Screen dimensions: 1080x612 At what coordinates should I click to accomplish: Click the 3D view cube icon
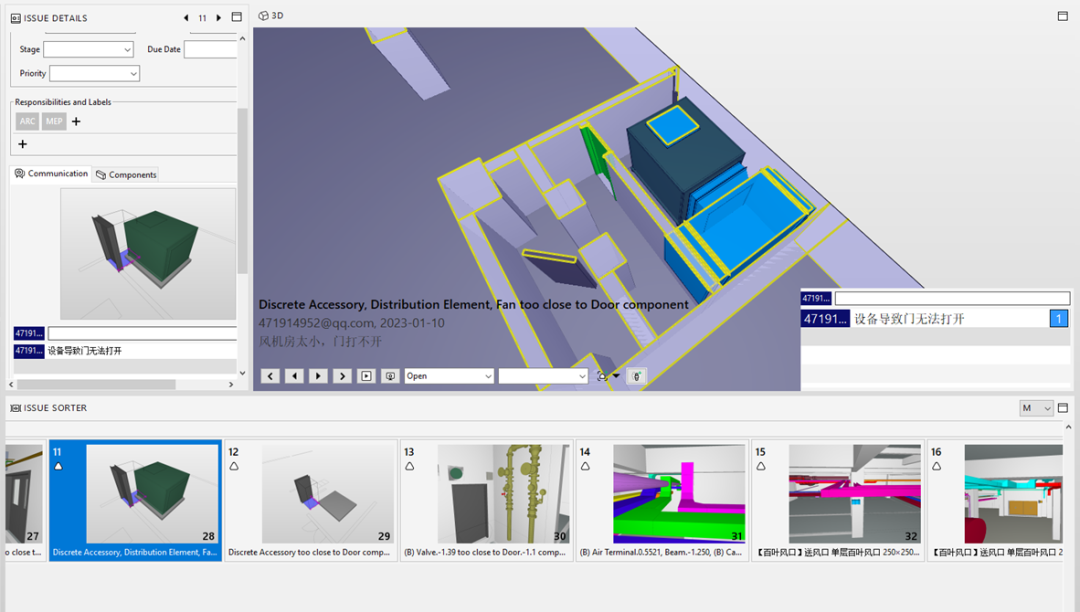tap(263, 15)
